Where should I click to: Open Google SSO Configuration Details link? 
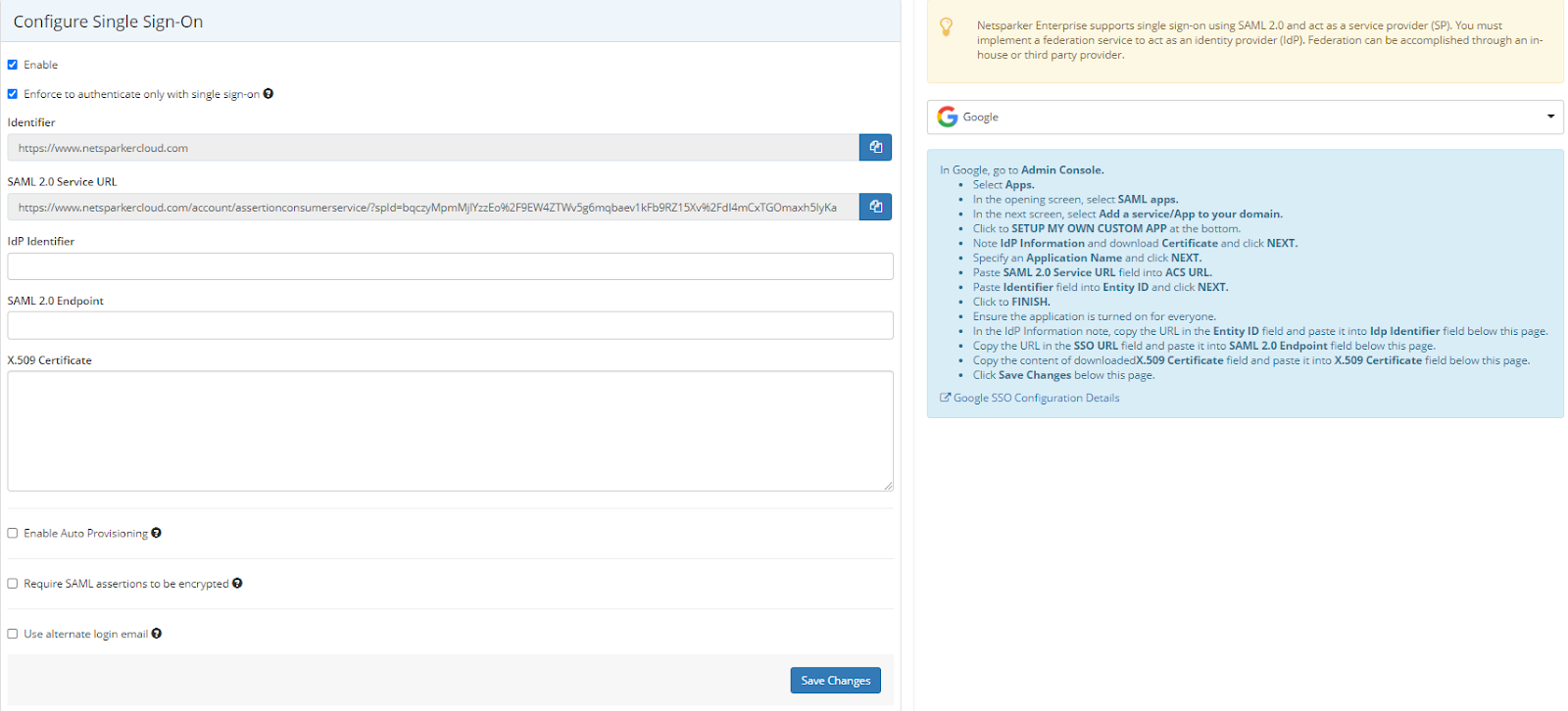(1035, 398)
